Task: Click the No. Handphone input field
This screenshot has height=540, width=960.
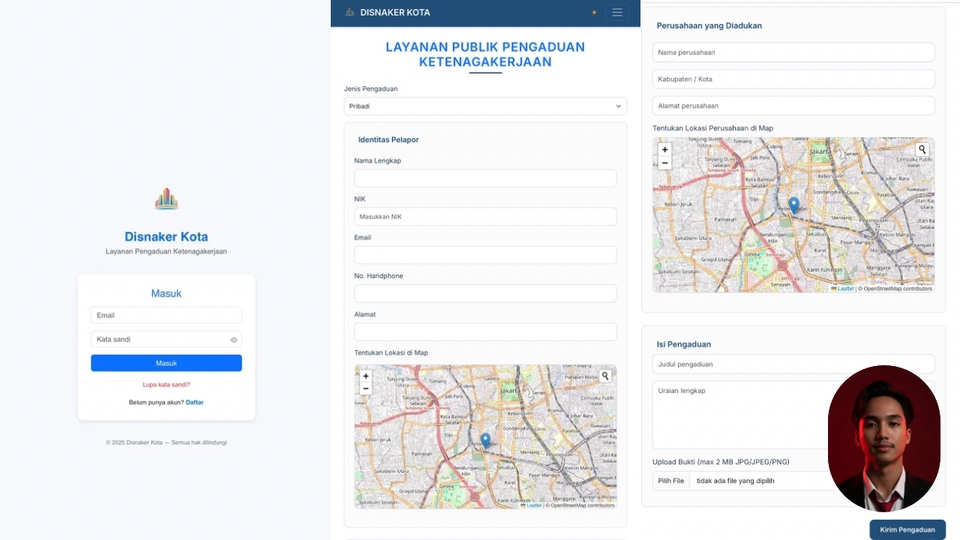Action: pyautogui.click(x=485, y=293)
